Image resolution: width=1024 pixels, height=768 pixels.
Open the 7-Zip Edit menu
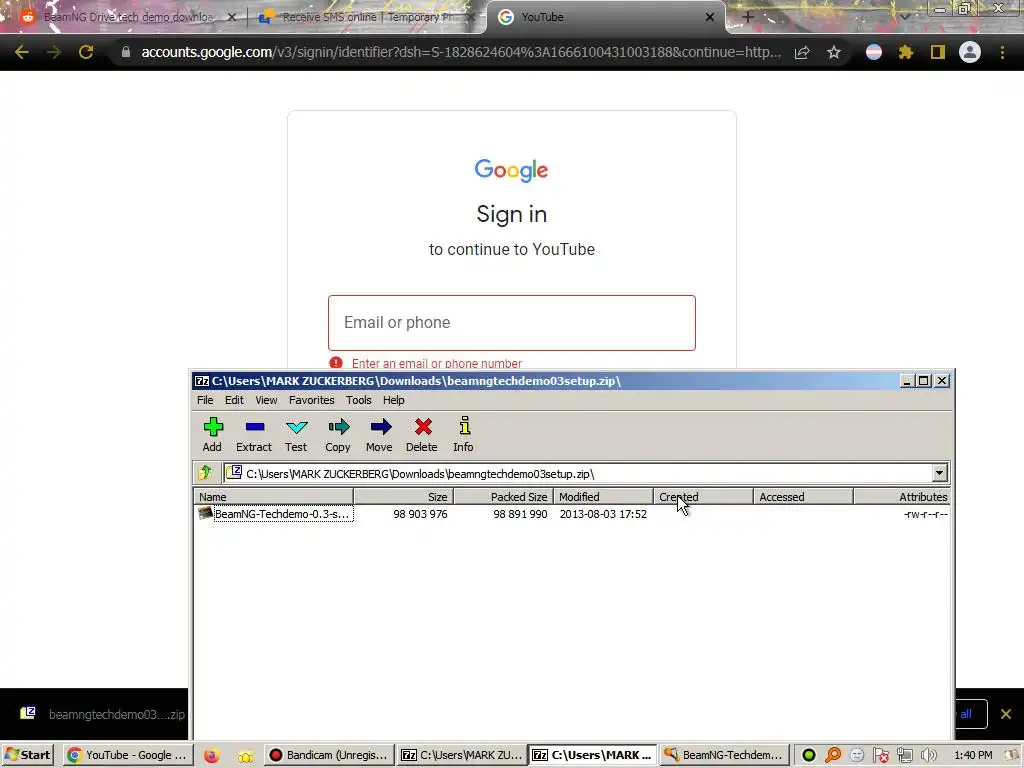click(234, 400)
